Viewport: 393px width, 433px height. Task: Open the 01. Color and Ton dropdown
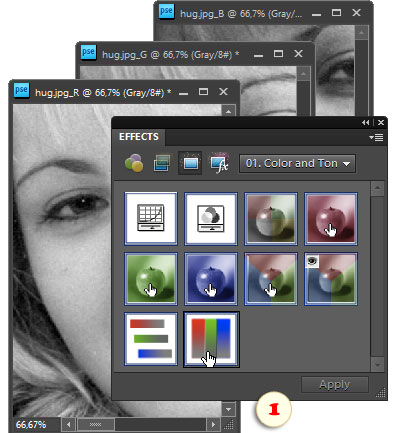tap(297, 163)
